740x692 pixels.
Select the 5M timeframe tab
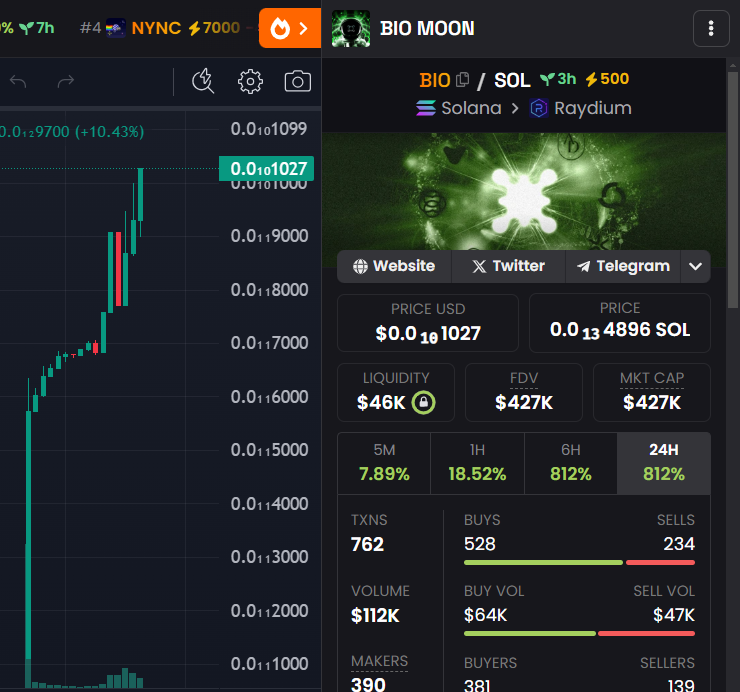[384, 463]
